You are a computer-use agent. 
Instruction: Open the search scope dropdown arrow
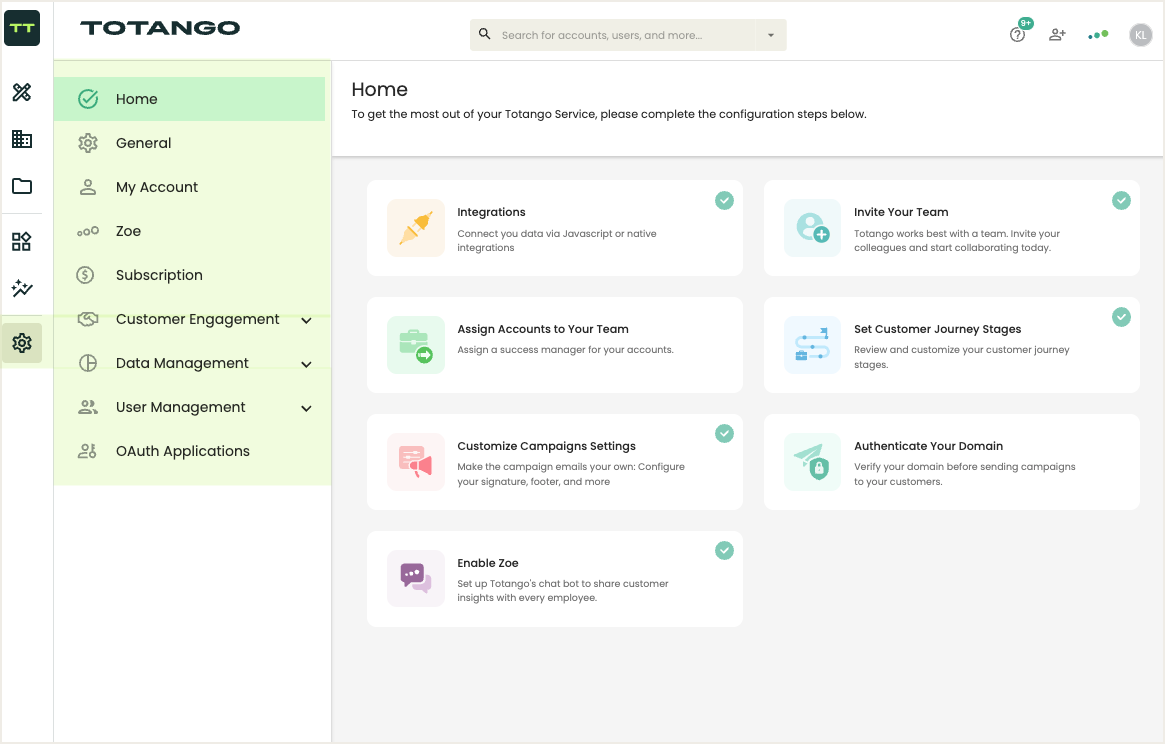pyautogui.click(x=771, y=35)
